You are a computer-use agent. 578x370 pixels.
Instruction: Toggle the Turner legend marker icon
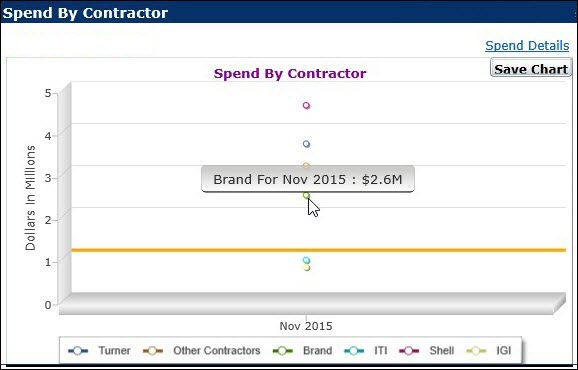[78, 351]
